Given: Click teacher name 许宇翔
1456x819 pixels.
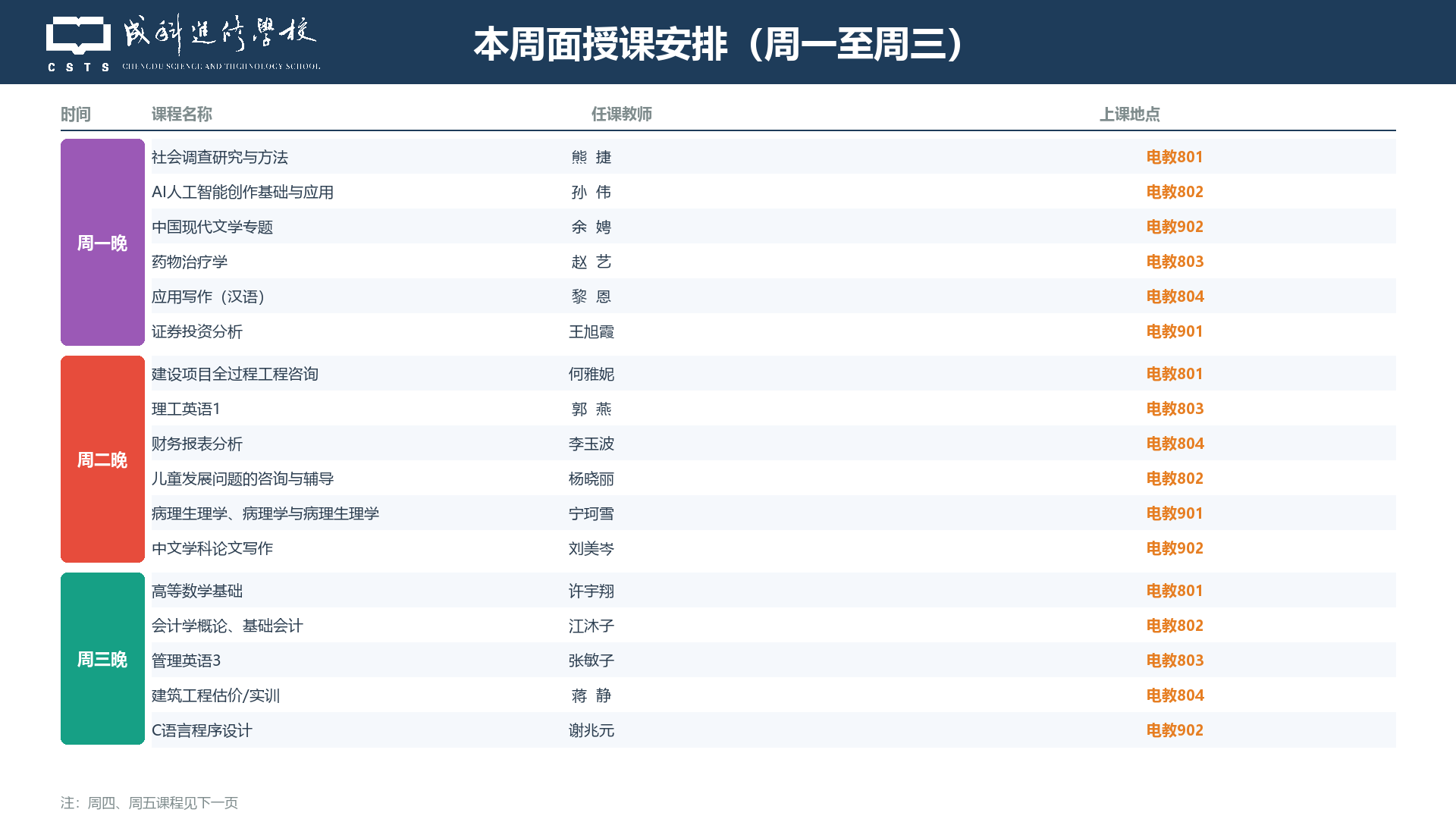Looking at the screenshot, I should tap(591, 591).
